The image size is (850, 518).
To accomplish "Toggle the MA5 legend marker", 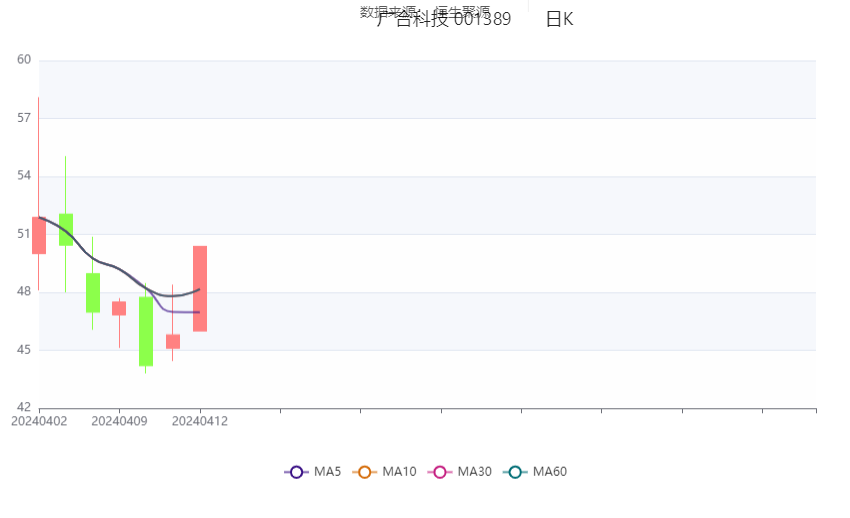I will tap(296, 472).
